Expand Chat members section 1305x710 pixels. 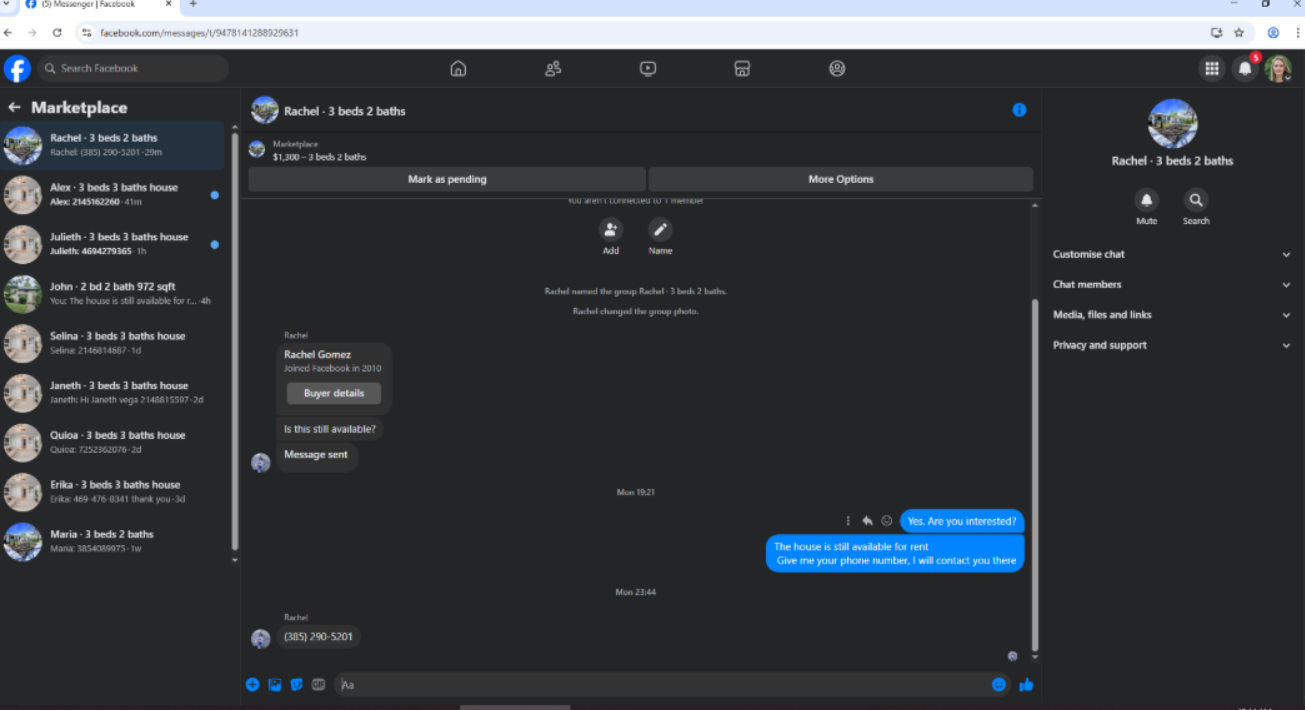(x=1171, y=284)
